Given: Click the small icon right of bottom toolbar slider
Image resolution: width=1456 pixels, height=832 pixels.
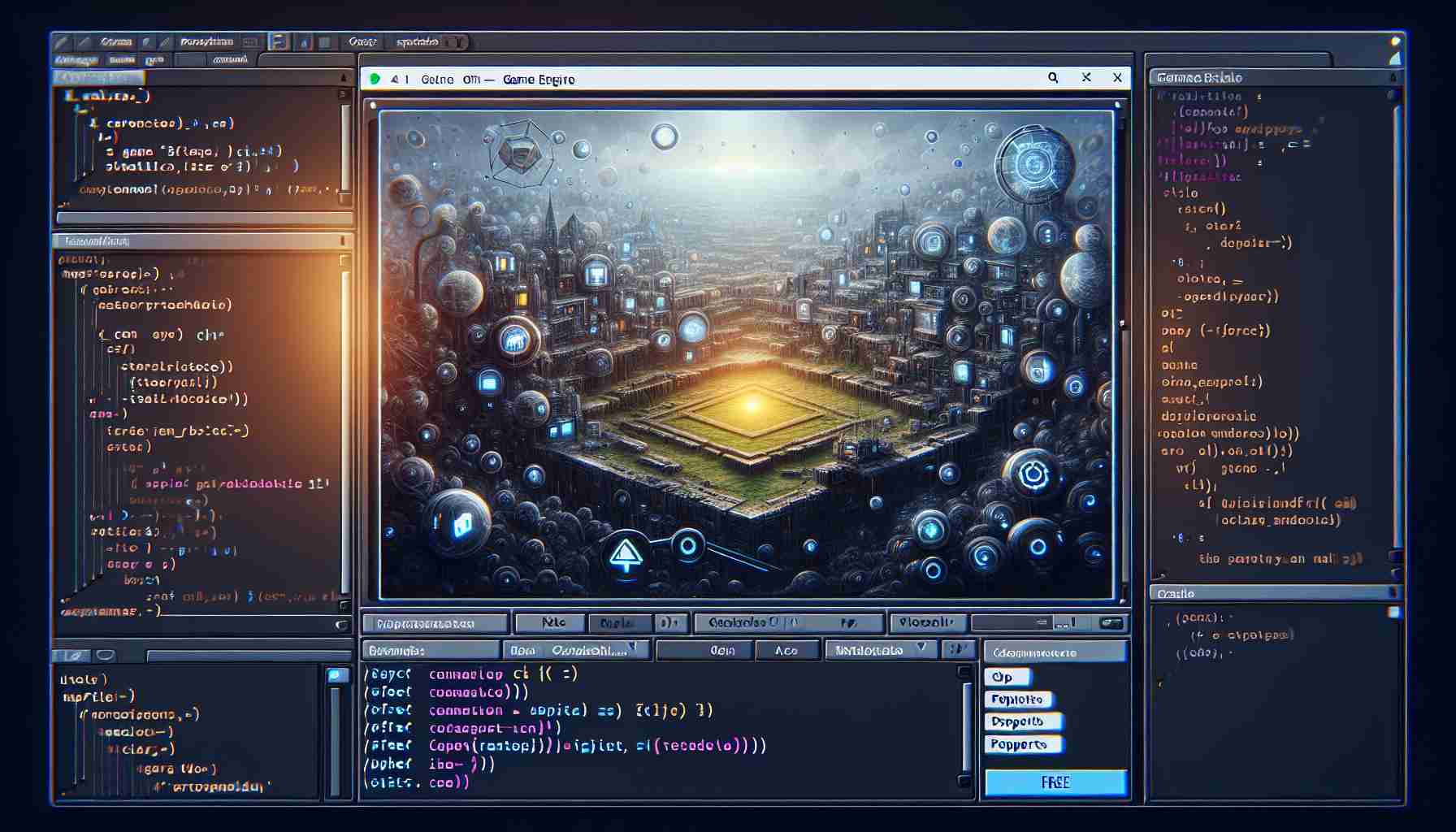Looking at the screenshot, I should pos(1111,623).
